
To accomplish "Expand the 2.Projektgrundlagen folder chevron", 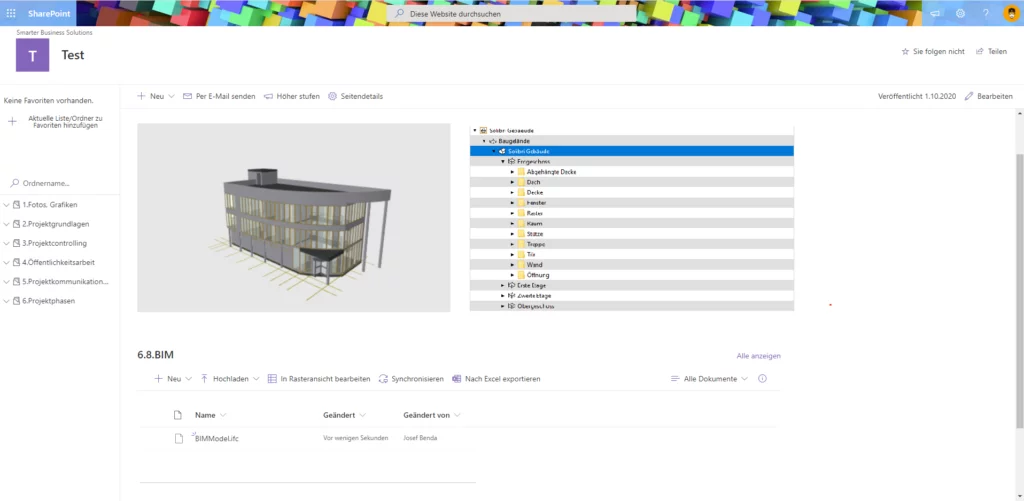I will pyautogui.click(x=7, y=224).
